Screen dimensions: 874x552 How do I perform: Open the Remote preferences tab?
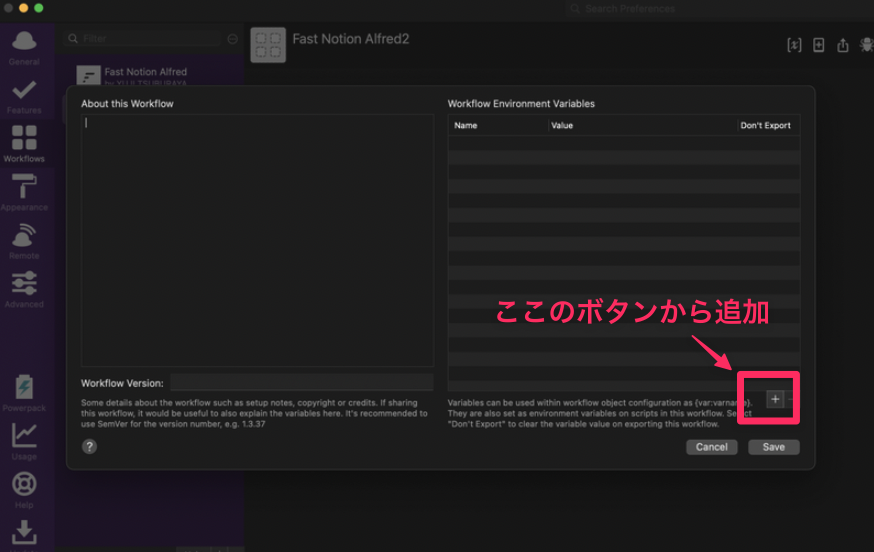pos(24,241)
